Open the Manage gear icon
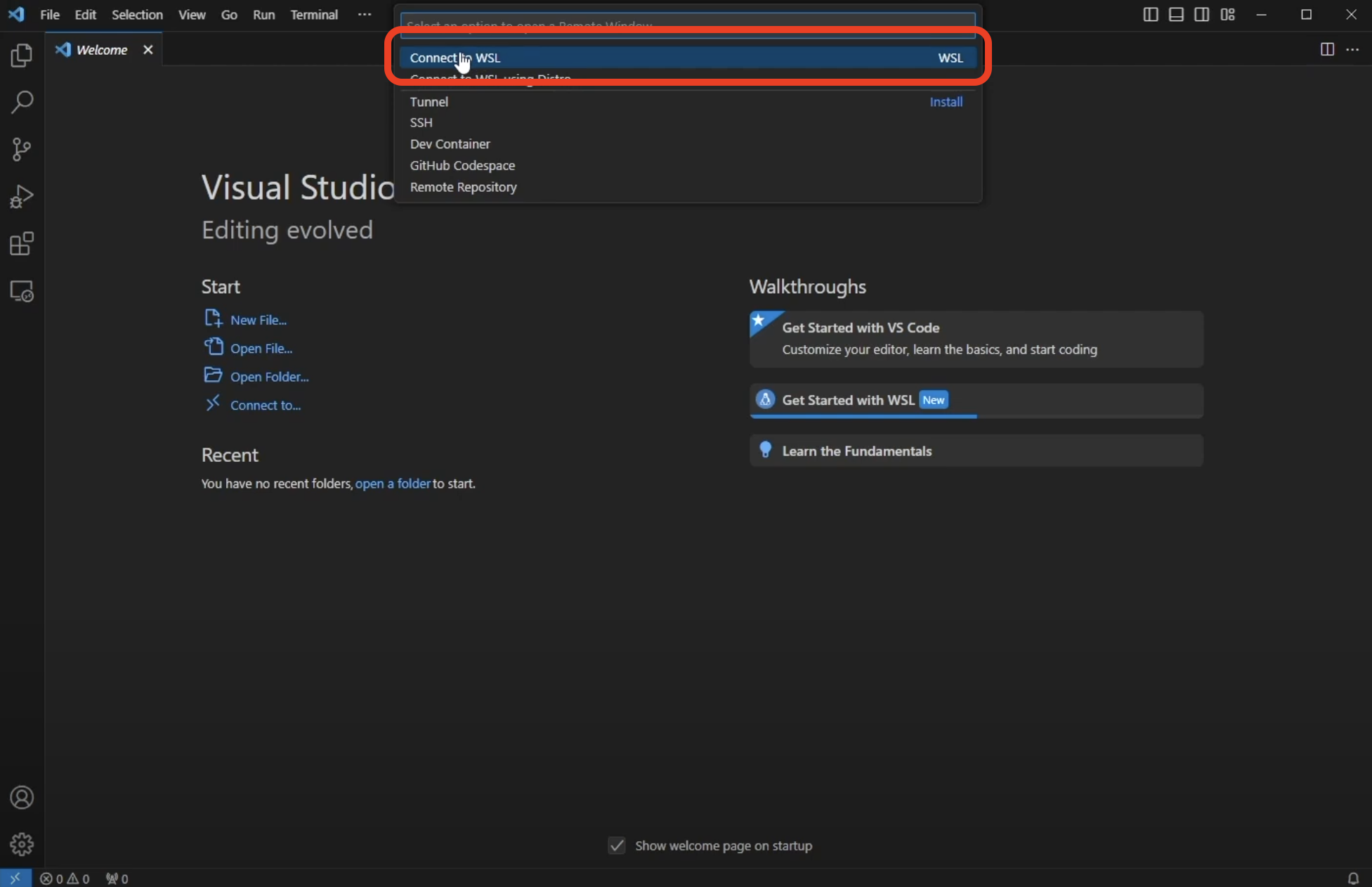 (x=22, y=844)
